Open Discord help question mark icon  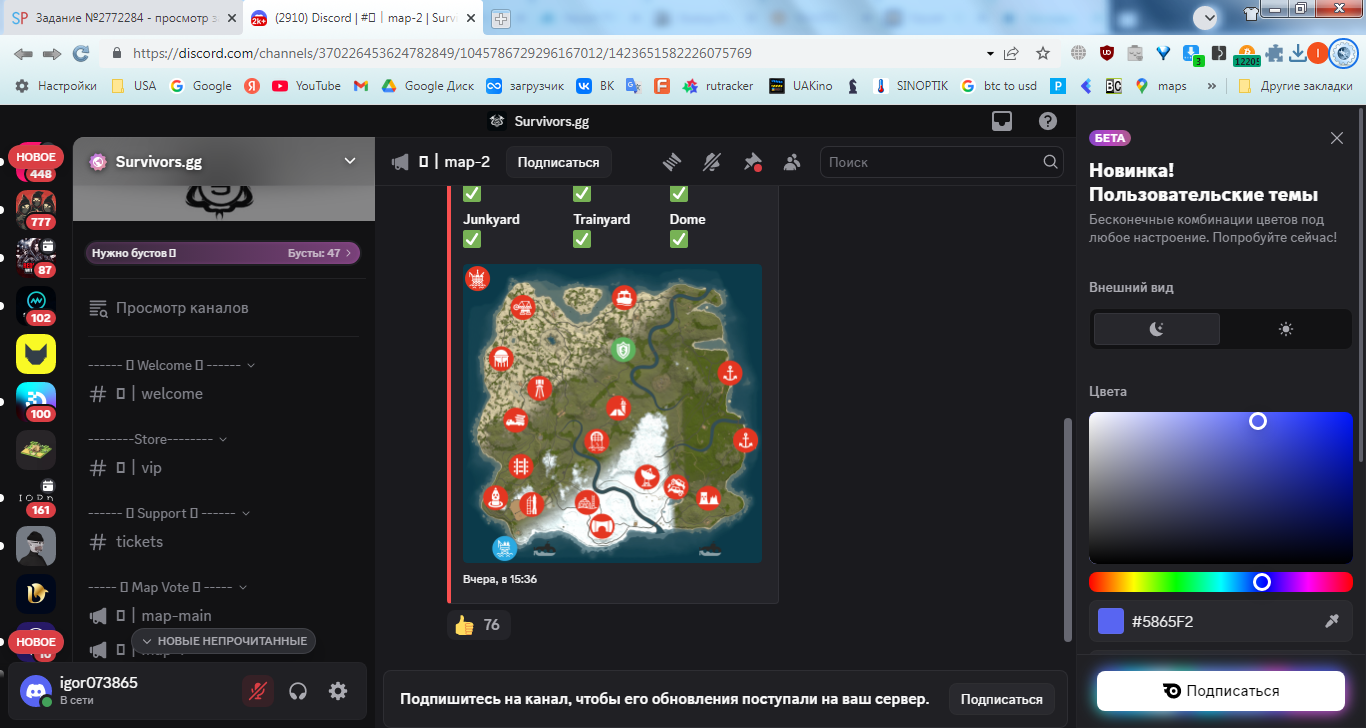click(x=1048, y=121)
